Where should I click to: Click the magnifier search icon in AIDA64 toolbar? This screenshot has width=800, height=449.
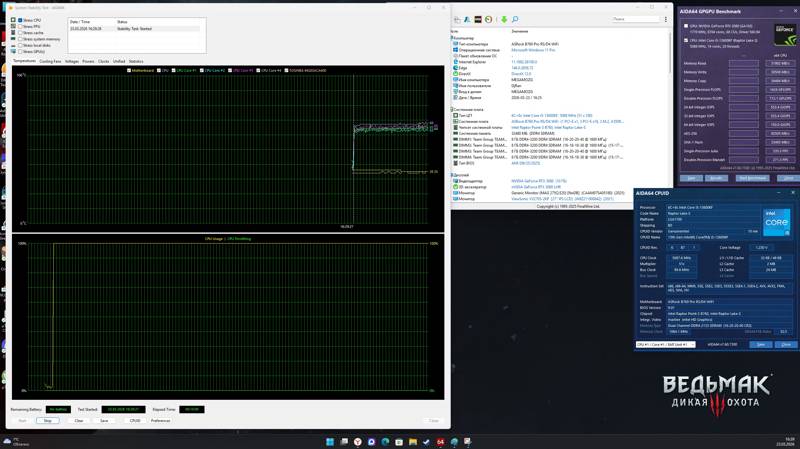(x=515, y=19)
